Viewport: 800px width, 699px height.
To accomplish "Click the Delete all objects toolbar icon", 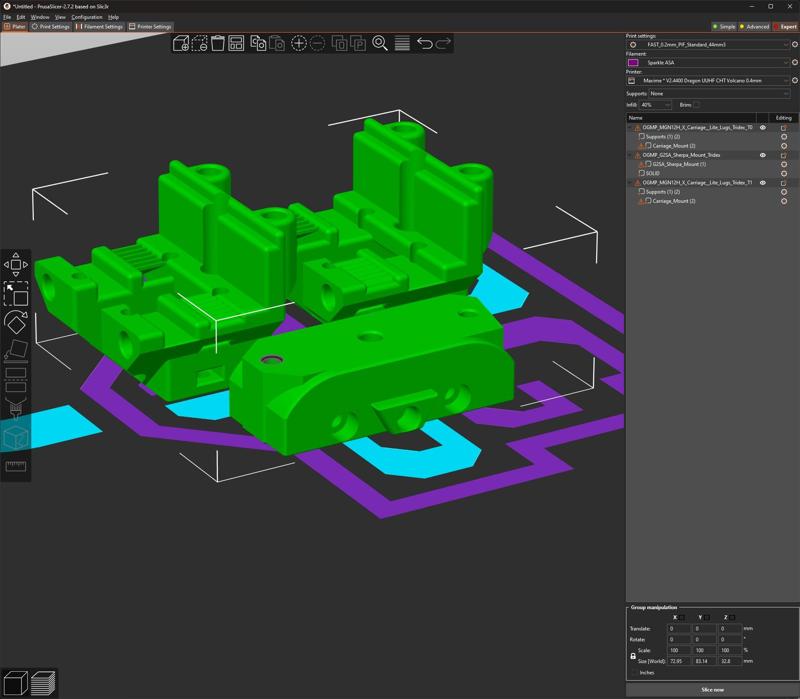I will [x=216, y=44].
